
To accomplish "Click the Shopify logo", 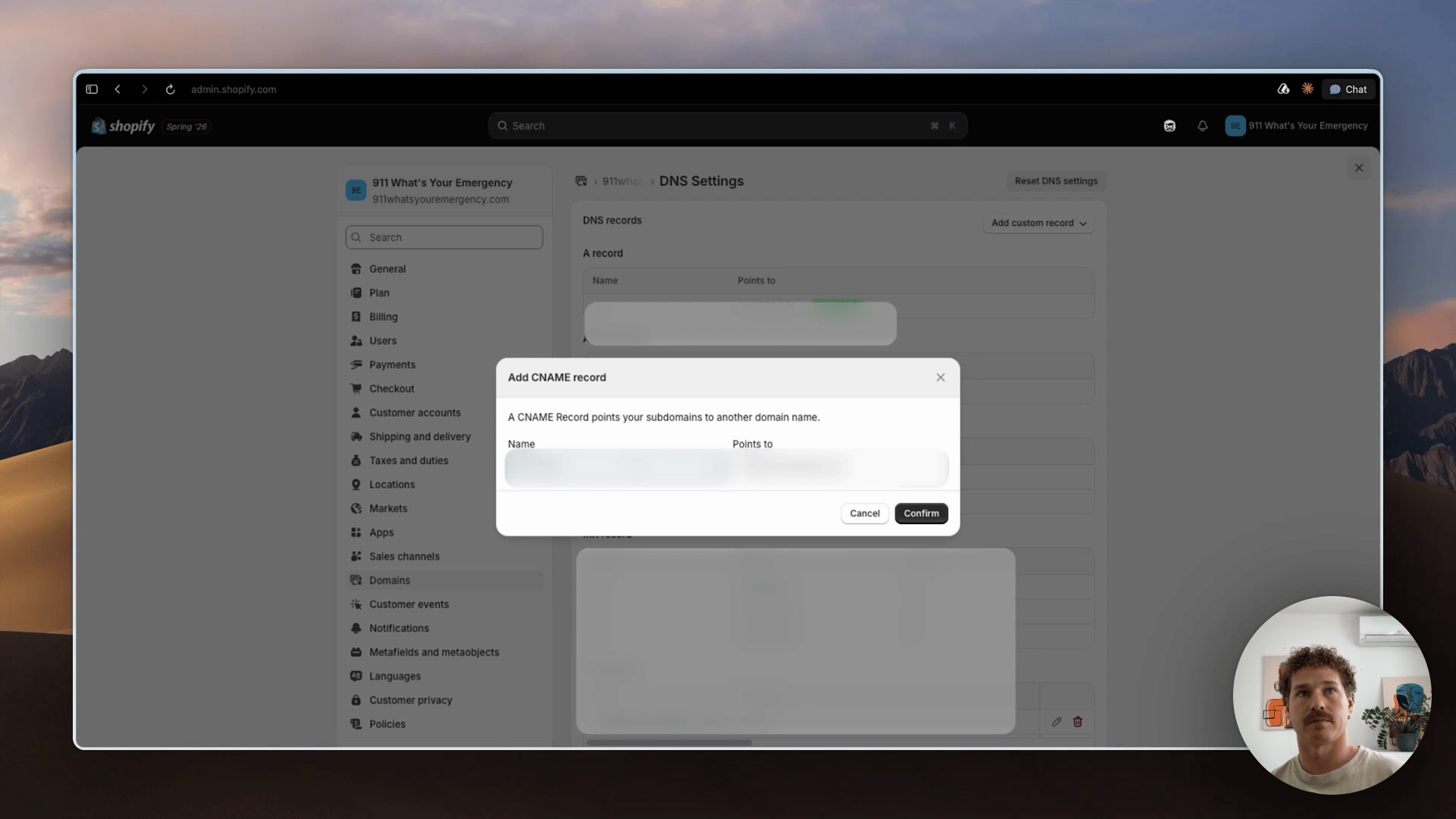I will pos(123,126).
